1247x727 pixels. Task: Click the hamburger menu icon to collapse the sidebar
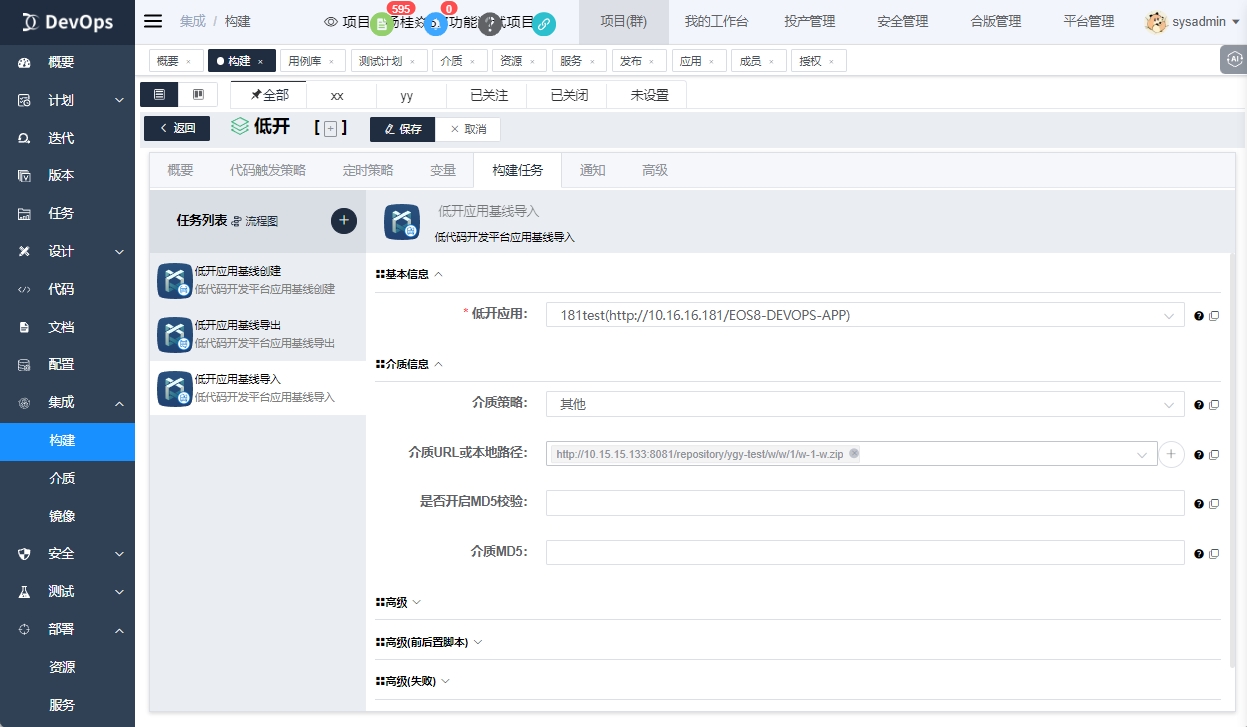click(x=153, y=21)
